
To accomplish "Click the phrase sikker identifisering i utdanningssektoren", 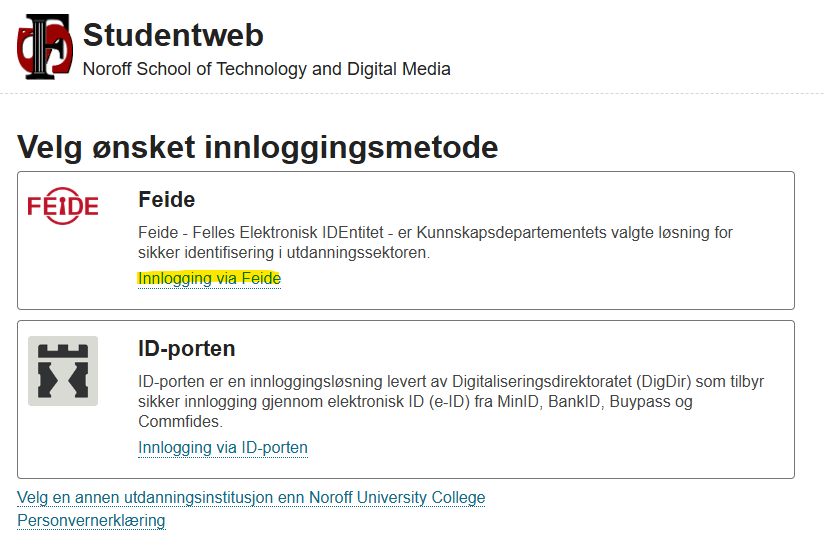I will click(284, 252).
